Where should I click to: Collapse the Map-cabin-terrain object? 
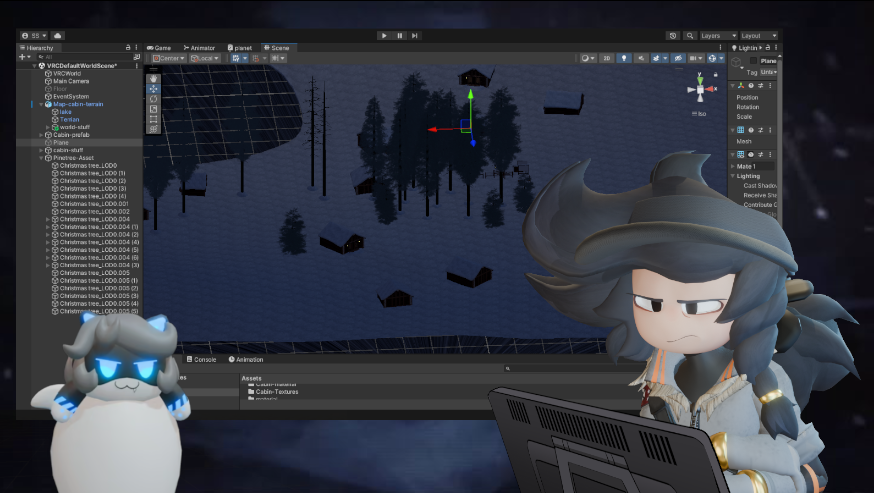point(42,104)
